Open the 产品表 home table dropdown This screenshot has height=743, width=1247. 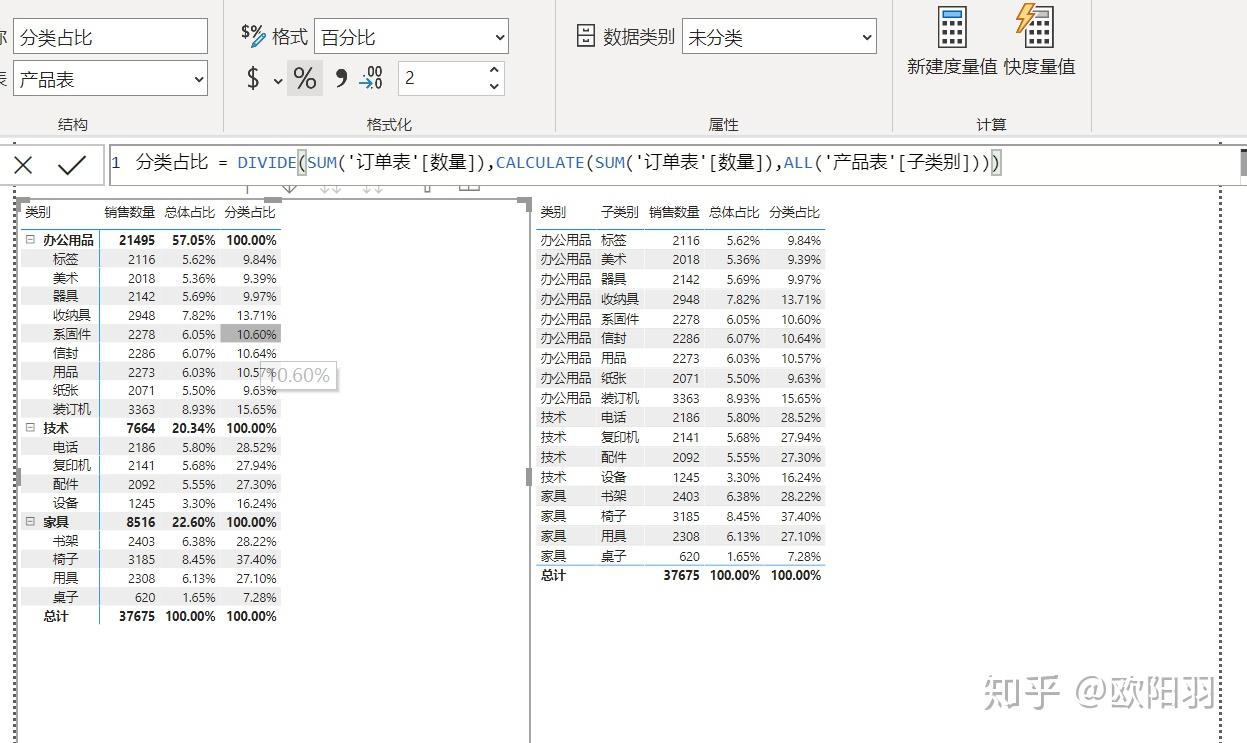click(110, 79)
